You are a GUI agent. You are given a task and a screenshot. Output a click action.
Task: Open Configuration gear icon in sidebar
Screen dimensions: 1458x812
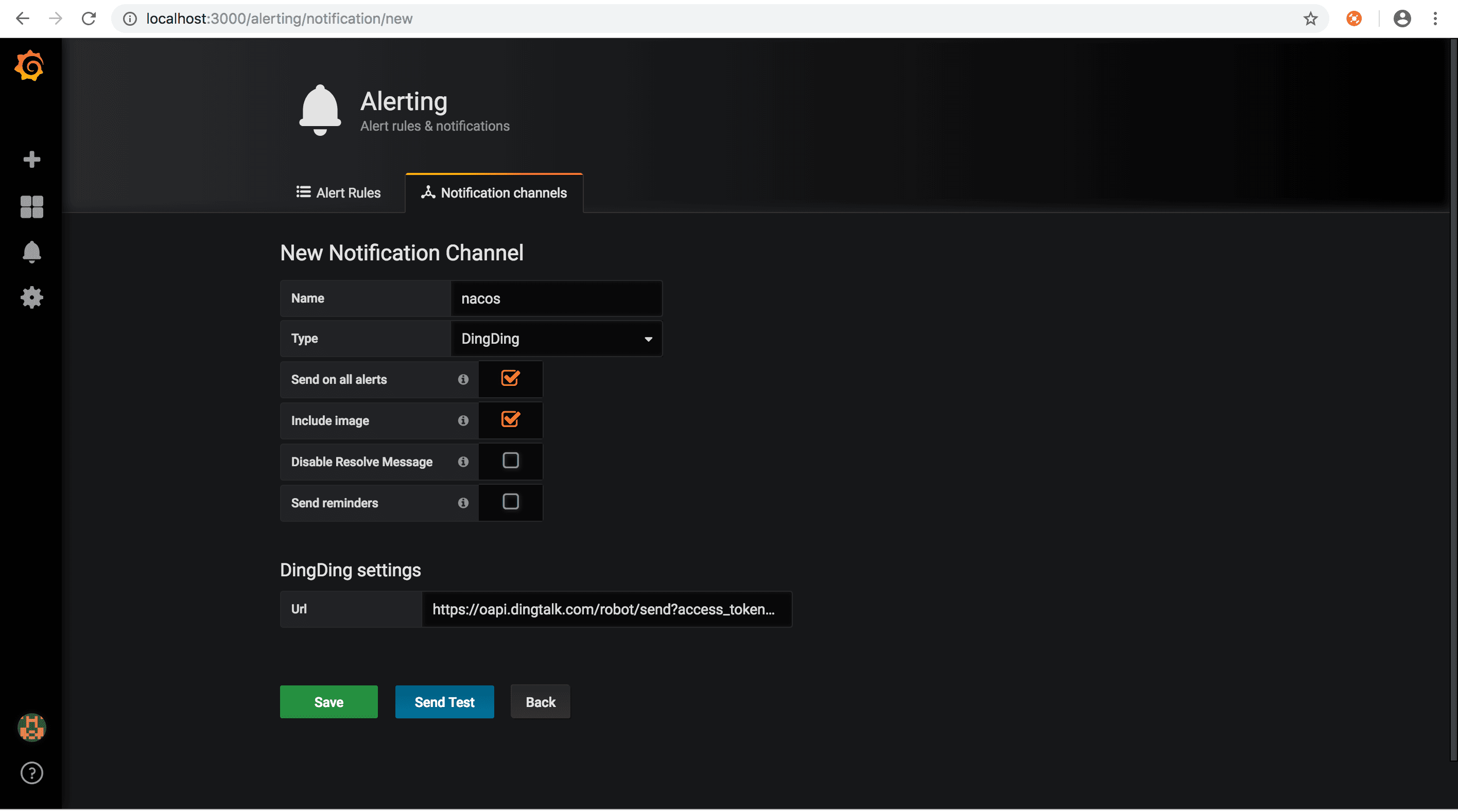coord(32,297)
